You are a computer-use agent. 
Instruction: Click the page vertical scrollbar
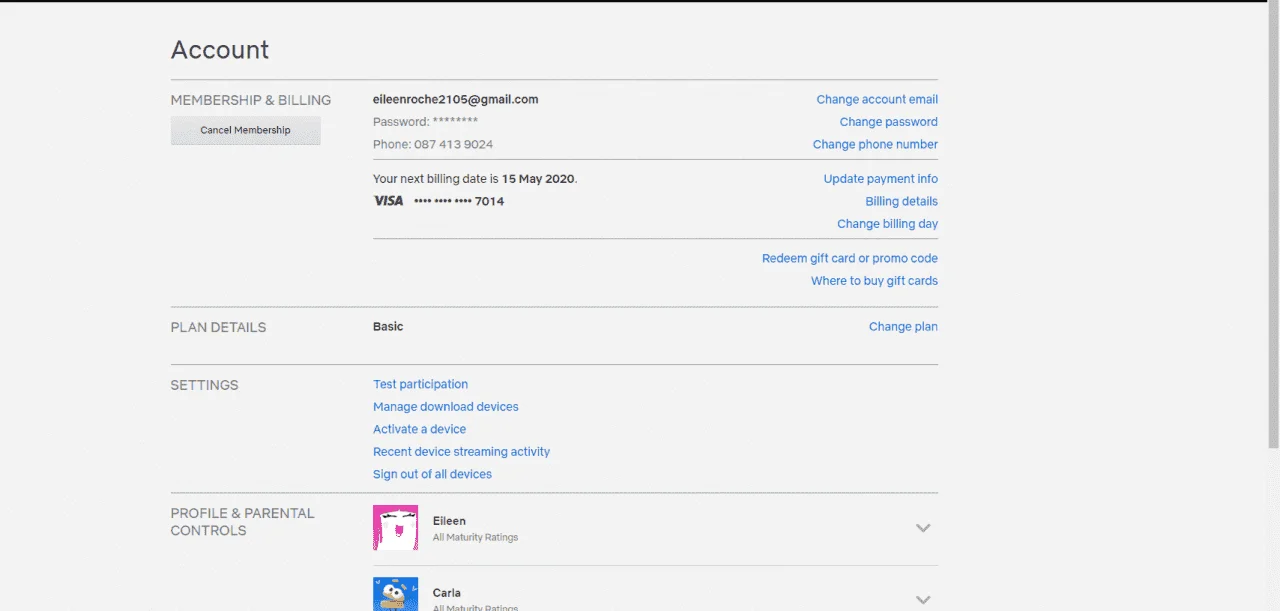1273,225
